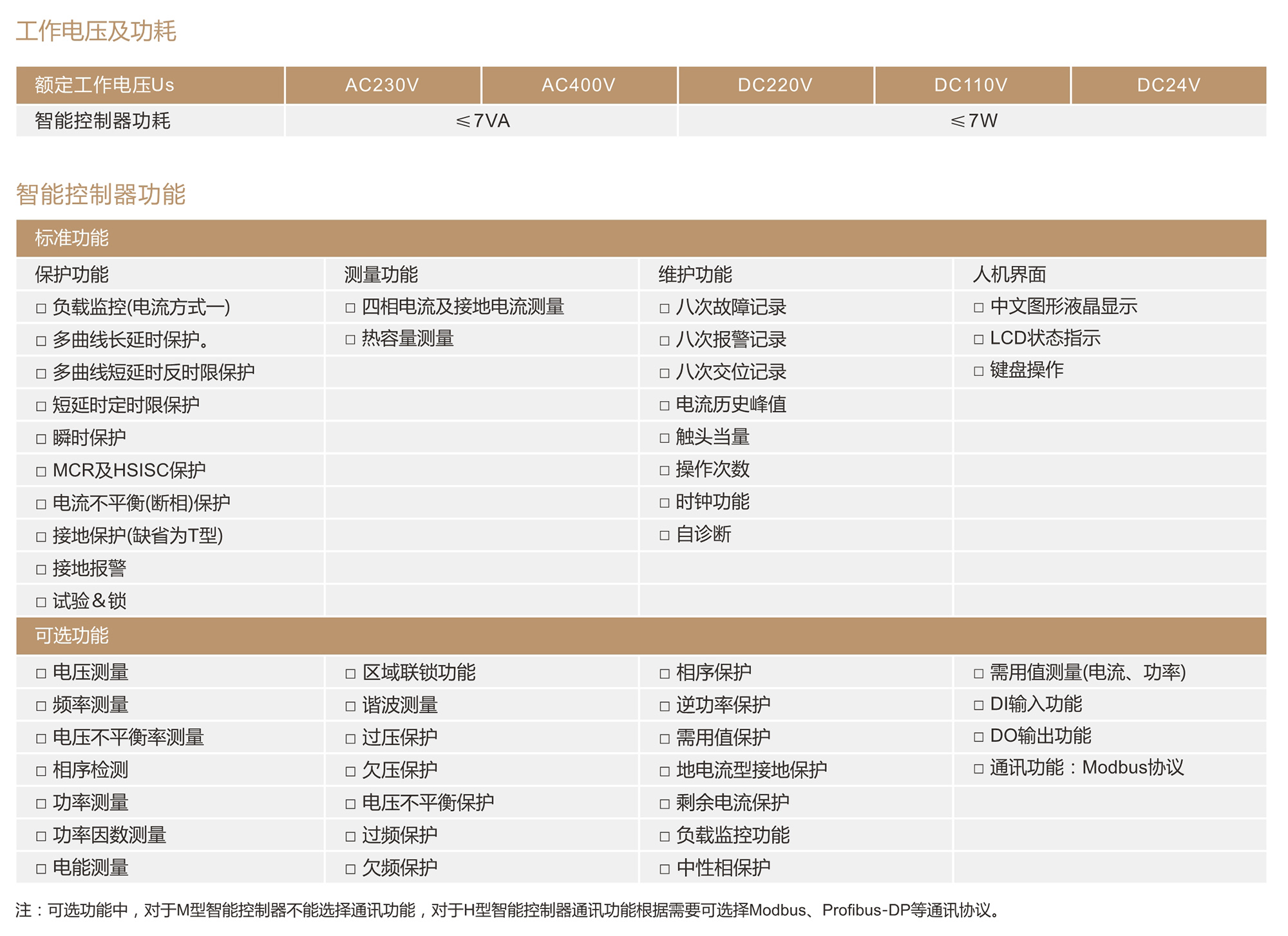Check the DI输入功能 box
This screenshot has width=1288, height=936.
click(979, 705)
